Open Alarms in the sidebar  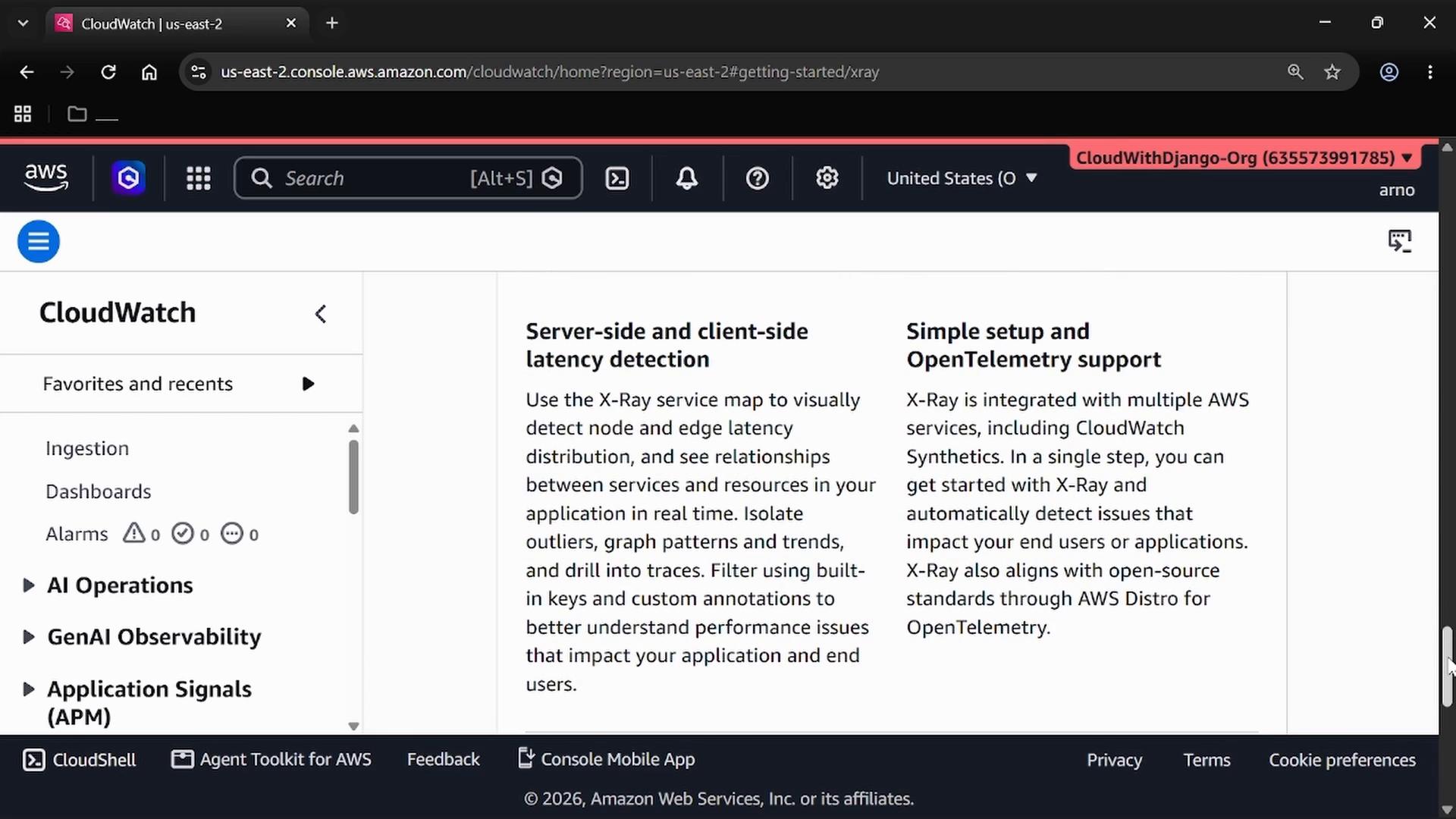pos(77,534)
